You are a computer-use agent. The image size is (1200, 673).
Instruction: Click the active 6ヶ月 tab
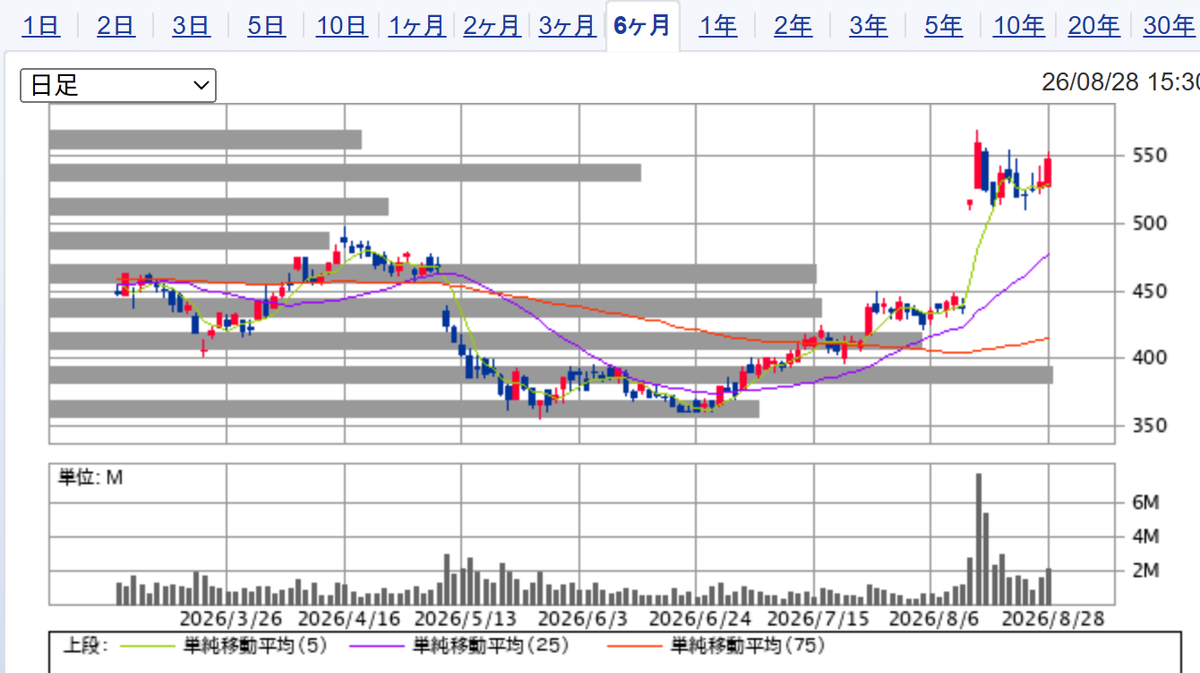(642, 26)
